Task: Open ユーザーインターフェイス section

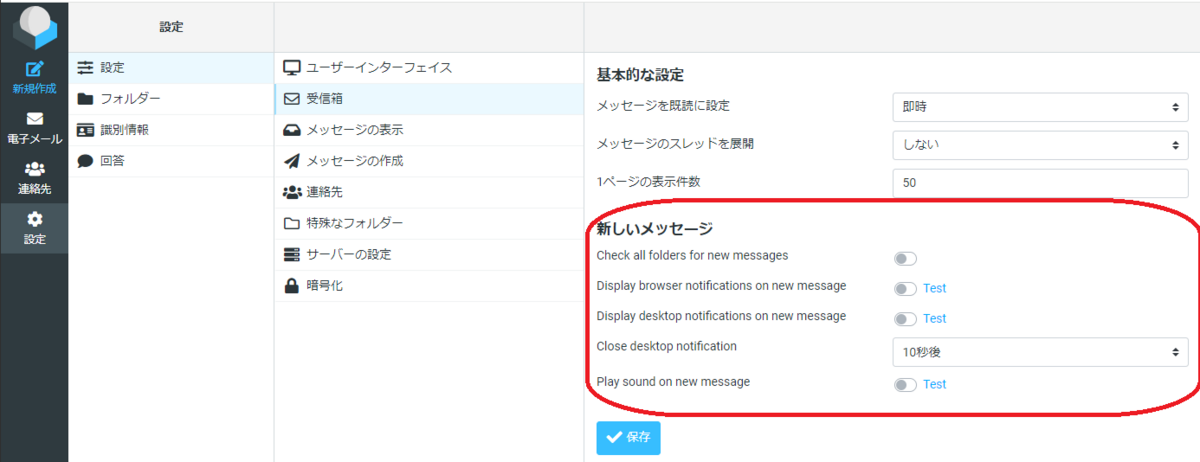Action: [x=429, y=68]
